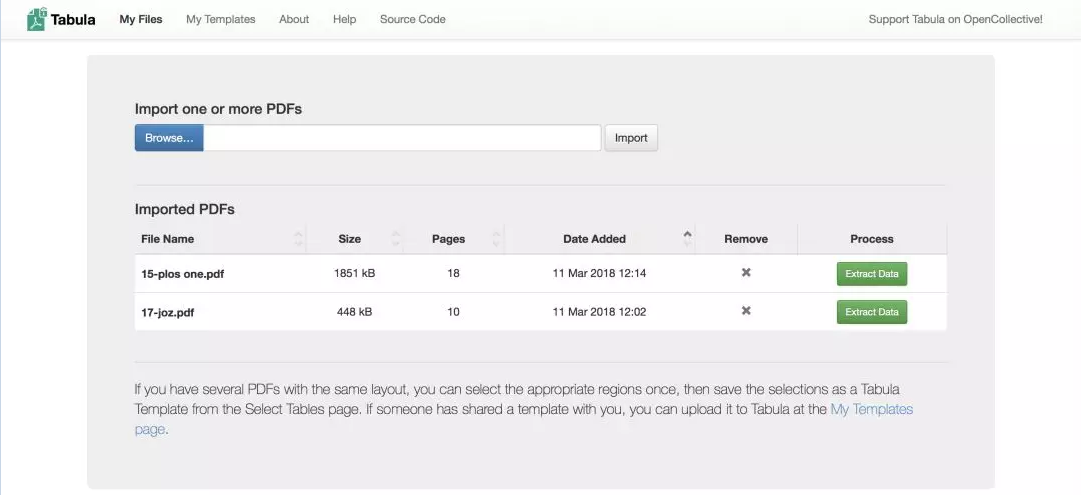Click the Date Added column header

pyautogui.click(x=594, y=239)
